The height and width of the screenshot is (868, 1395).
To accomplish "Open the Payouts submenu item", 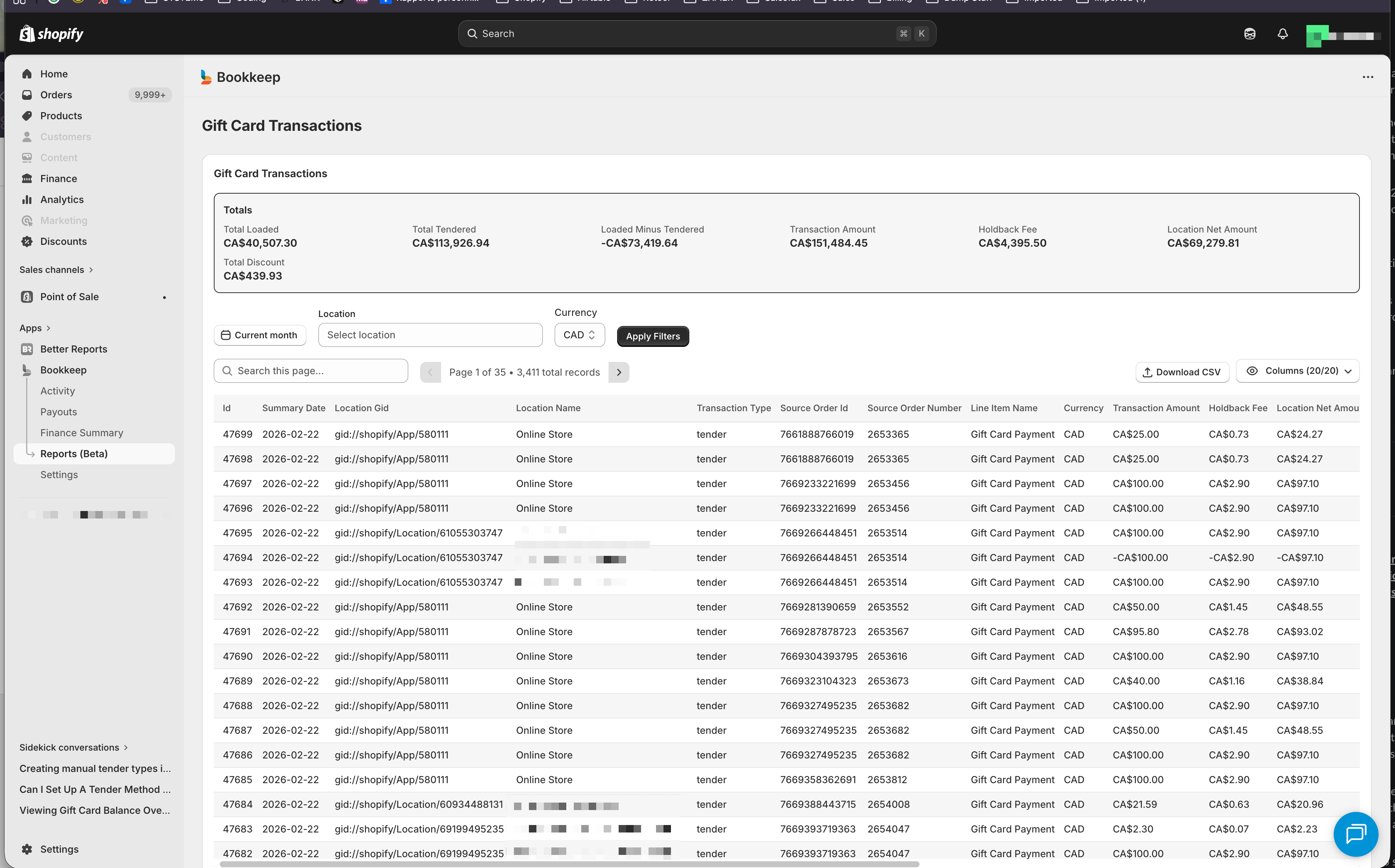I will coord(59,412).
